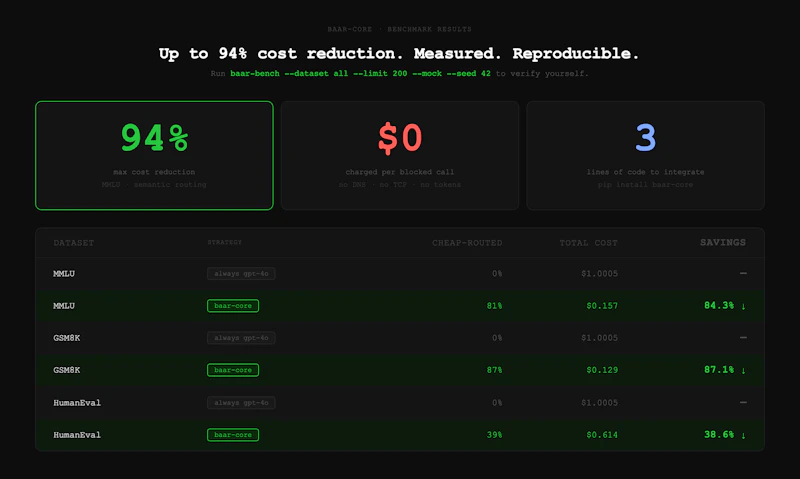The width and height of the screenshot is (800, 479).
Task: Select the green baar-bench command text
Action: (x=360, y=73)
